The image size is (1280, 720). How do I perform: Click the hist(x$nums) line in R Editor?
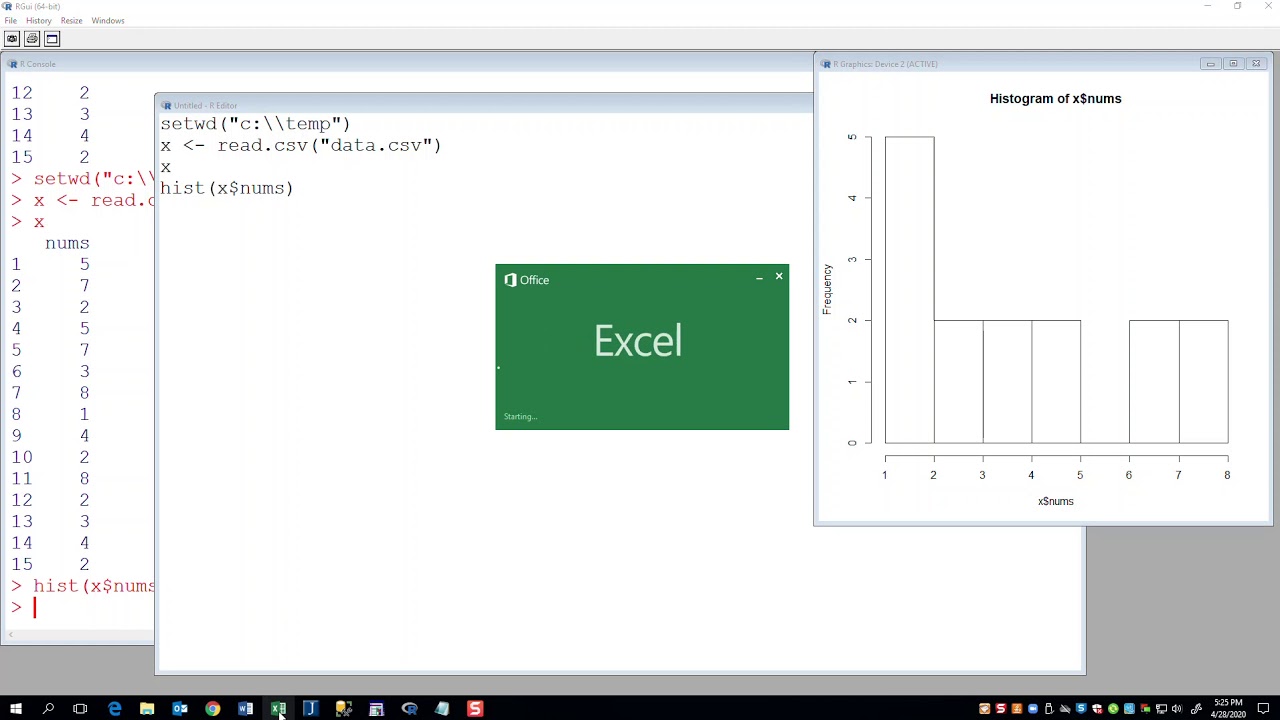(x=226, y=188)
